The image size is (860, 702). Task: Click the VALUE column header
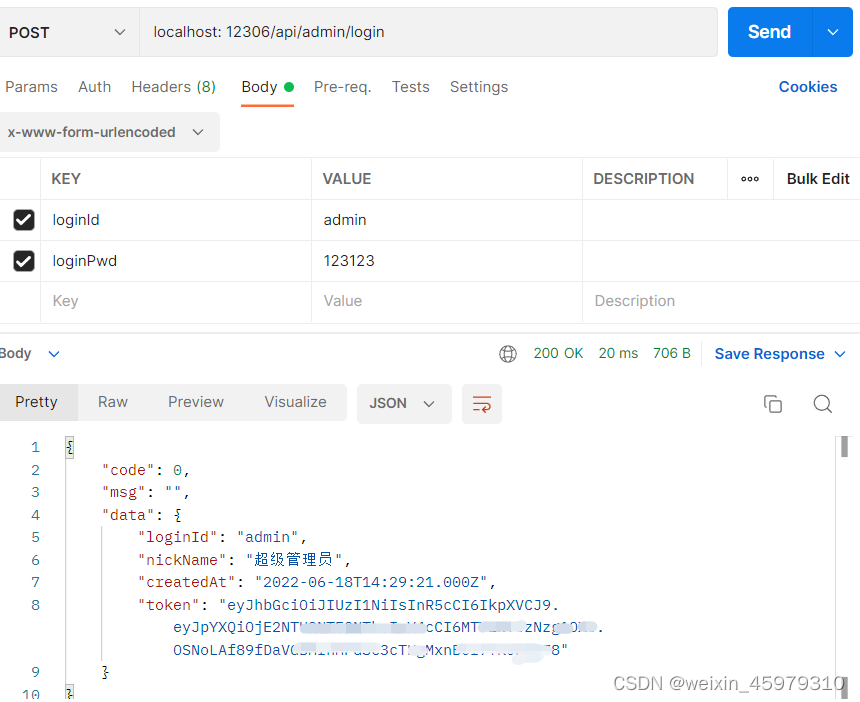[347, 179]
